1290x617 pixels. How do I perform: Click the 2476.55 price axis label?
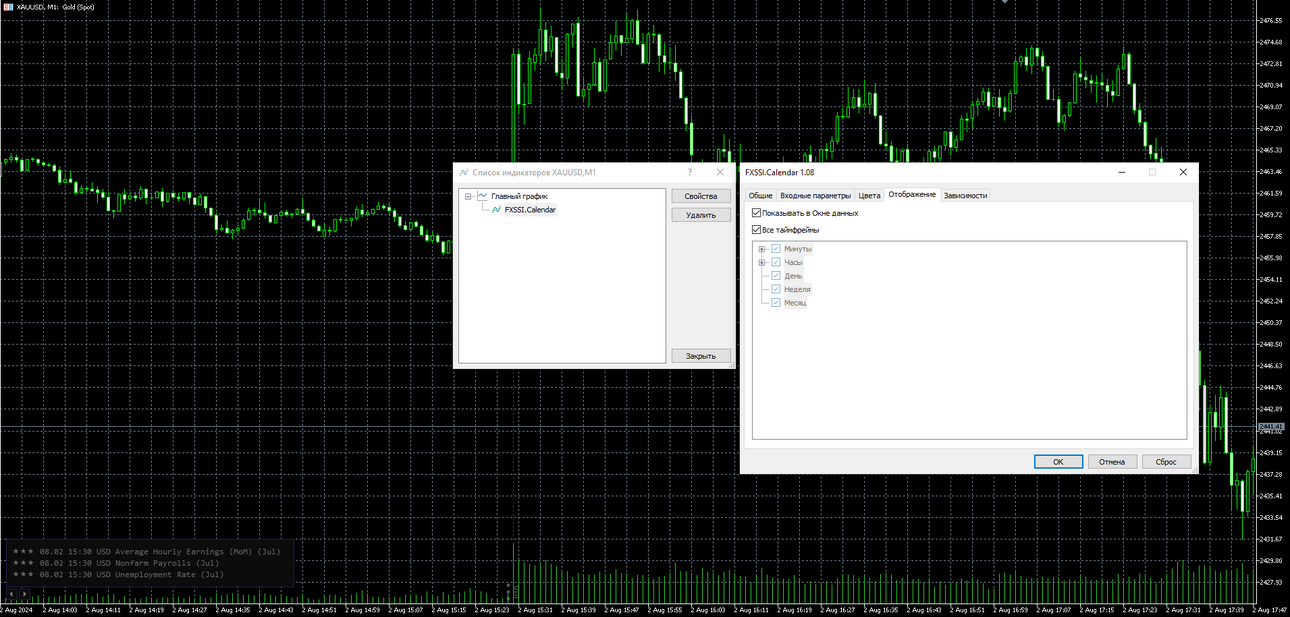pos(1270,20)
